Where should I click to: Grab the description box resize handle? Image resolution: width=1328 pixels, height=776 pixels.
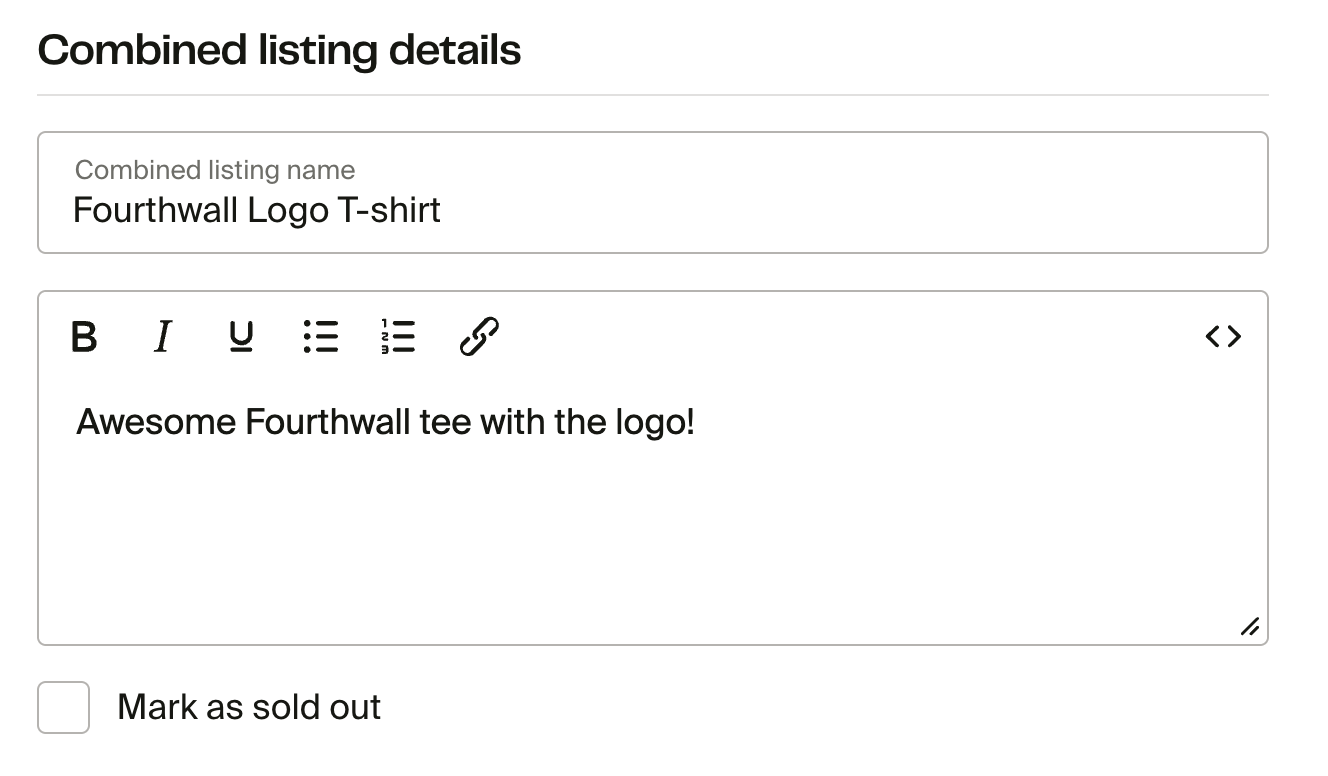pyautogui.click(x=1249, y=627)
